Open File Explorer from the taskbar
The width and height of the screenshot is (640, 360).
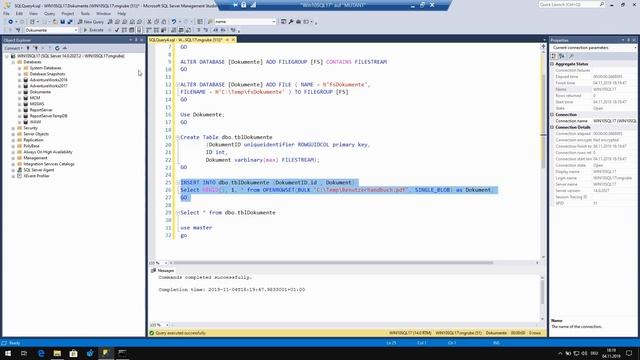point(57,353)
